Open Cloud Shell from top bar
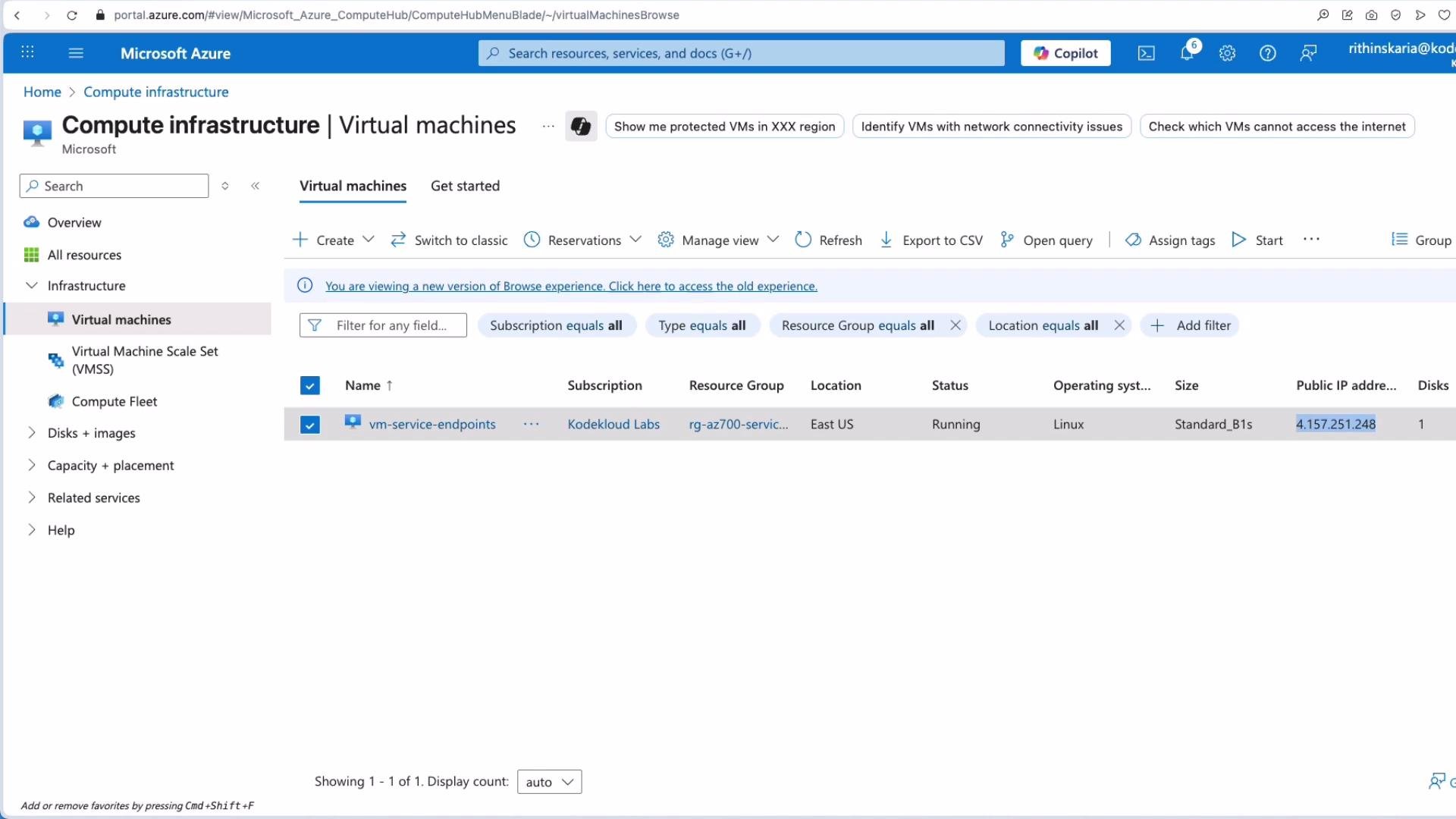Viewport: 1456px width, 819px height. tap(1146, 53)
